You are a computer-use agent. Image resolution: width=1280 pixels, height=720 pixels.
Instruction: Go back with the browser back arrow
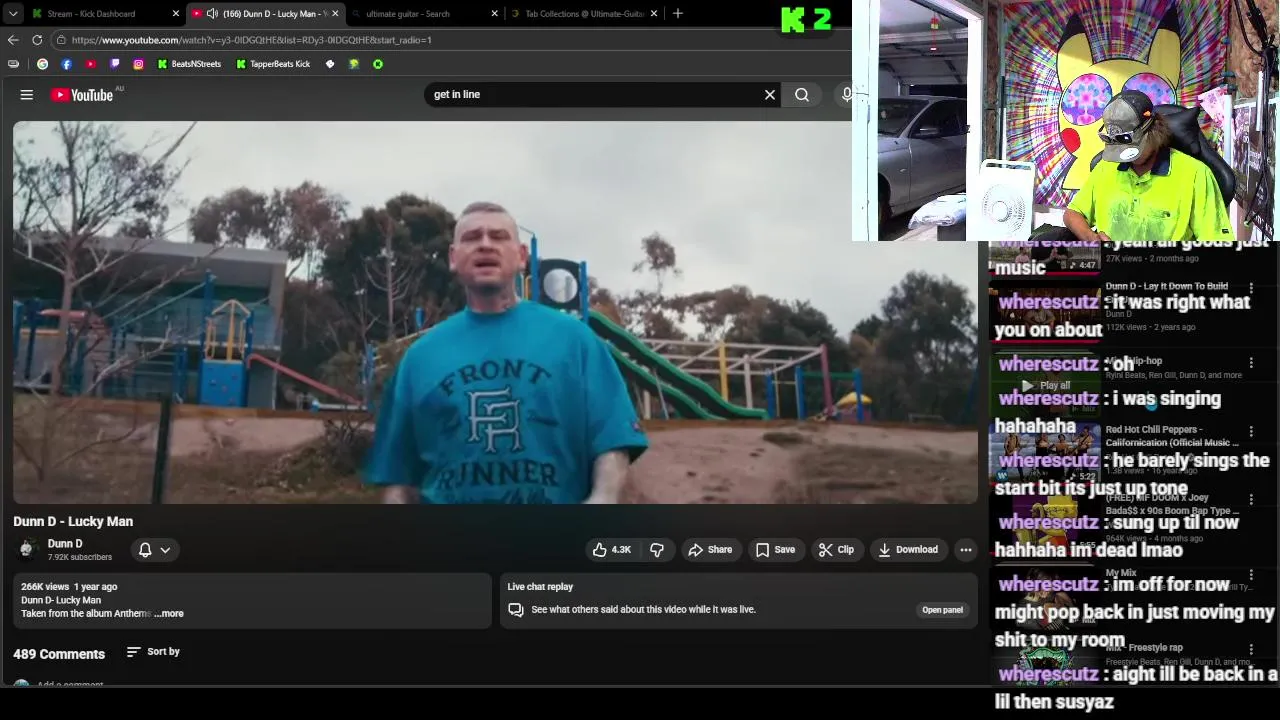pos(13,40)
